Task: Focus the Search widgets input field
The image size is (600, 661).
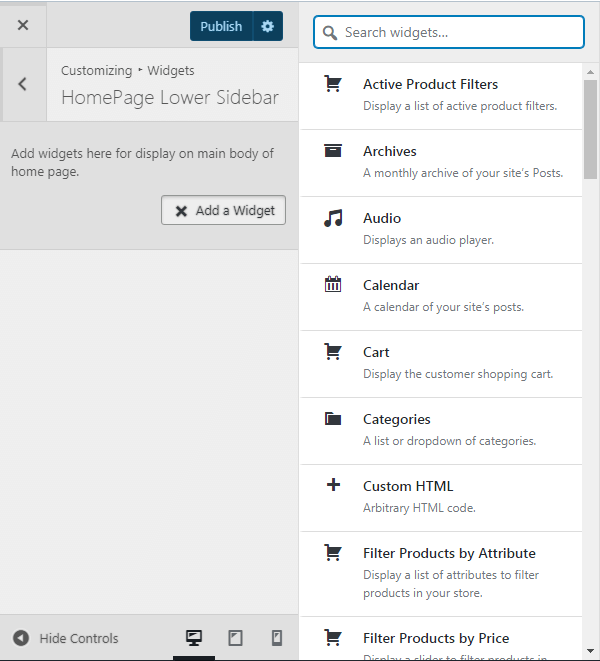Action: (x=449, y=32)
